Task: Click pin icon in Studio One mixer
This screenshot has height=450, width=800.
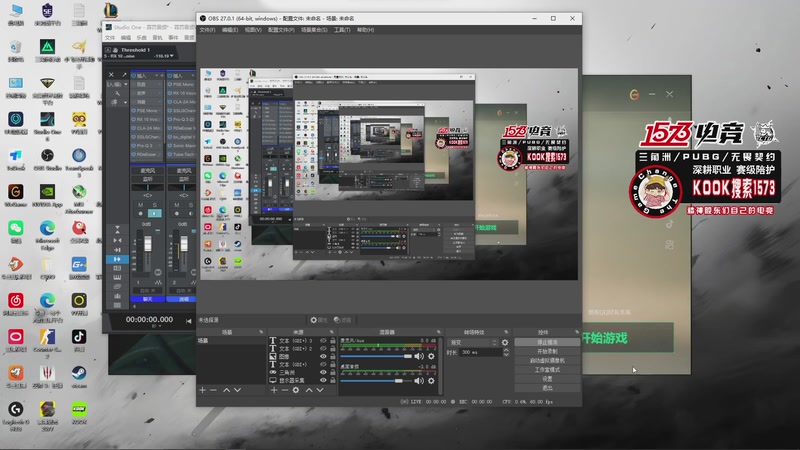Action: 124,75
